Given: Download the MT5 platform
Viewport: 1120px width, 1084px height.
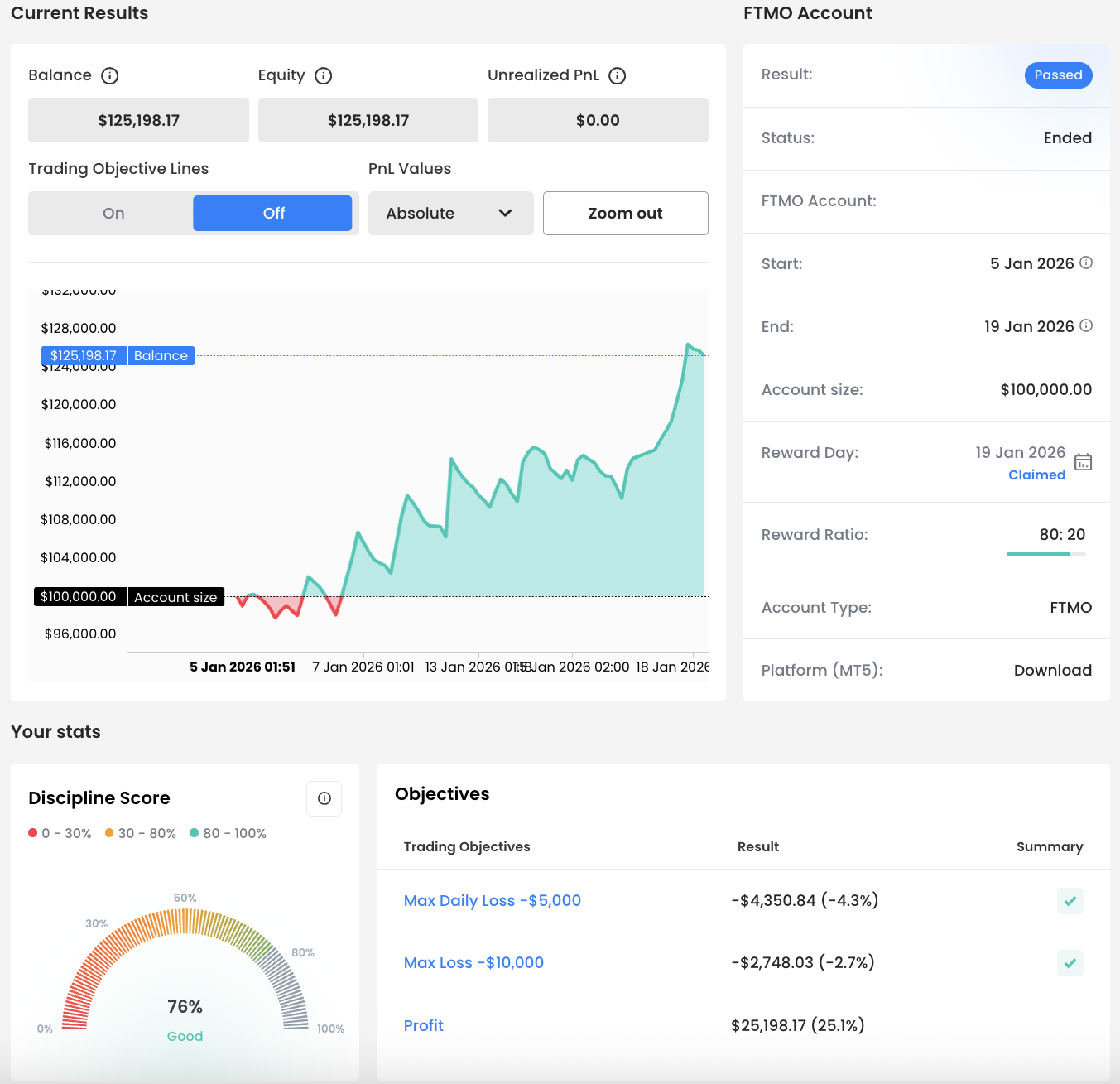Looking at the screenshot, I should click(1052, 671).
